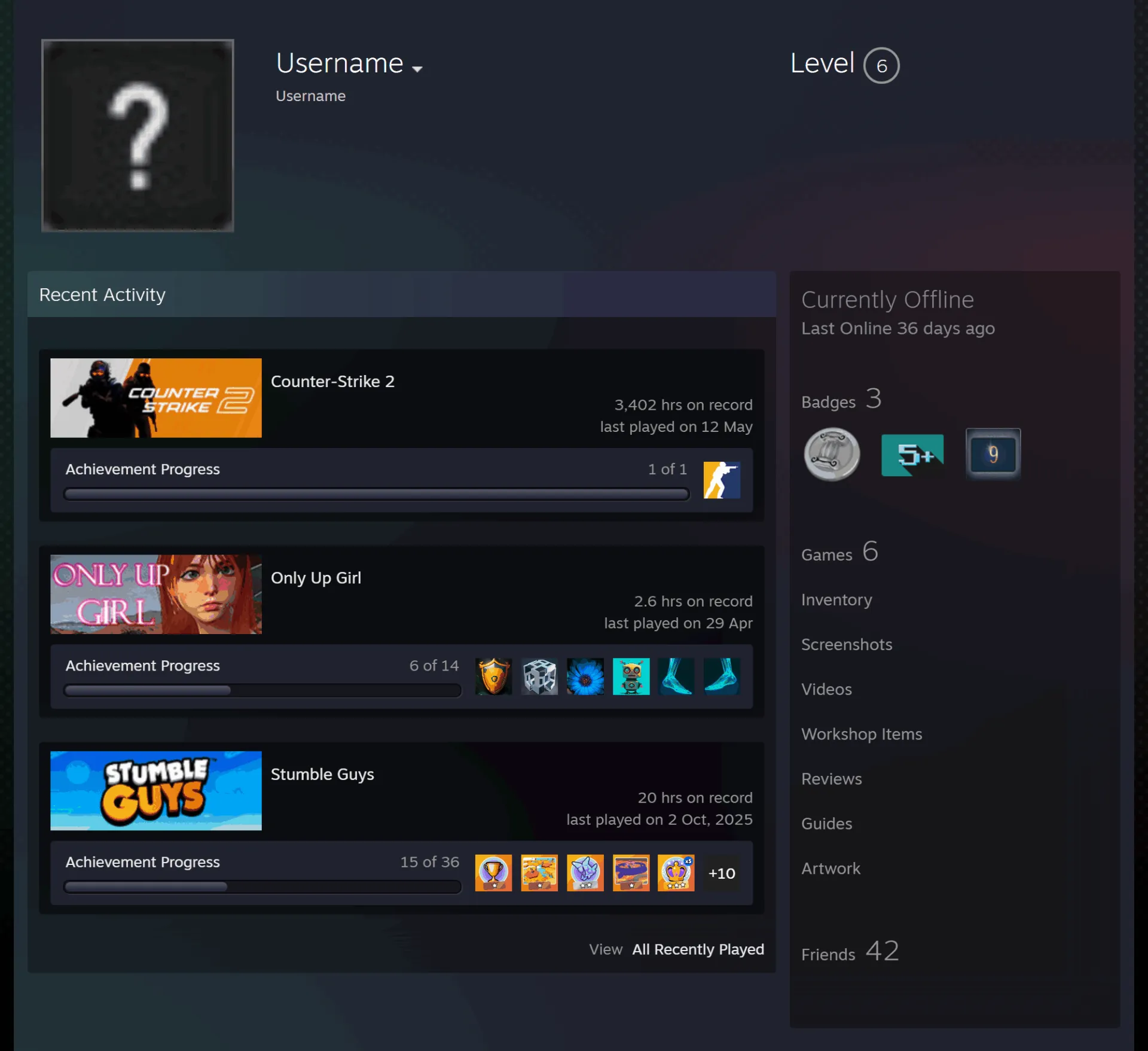
Task: Click the Level label text
Action: 822,63
